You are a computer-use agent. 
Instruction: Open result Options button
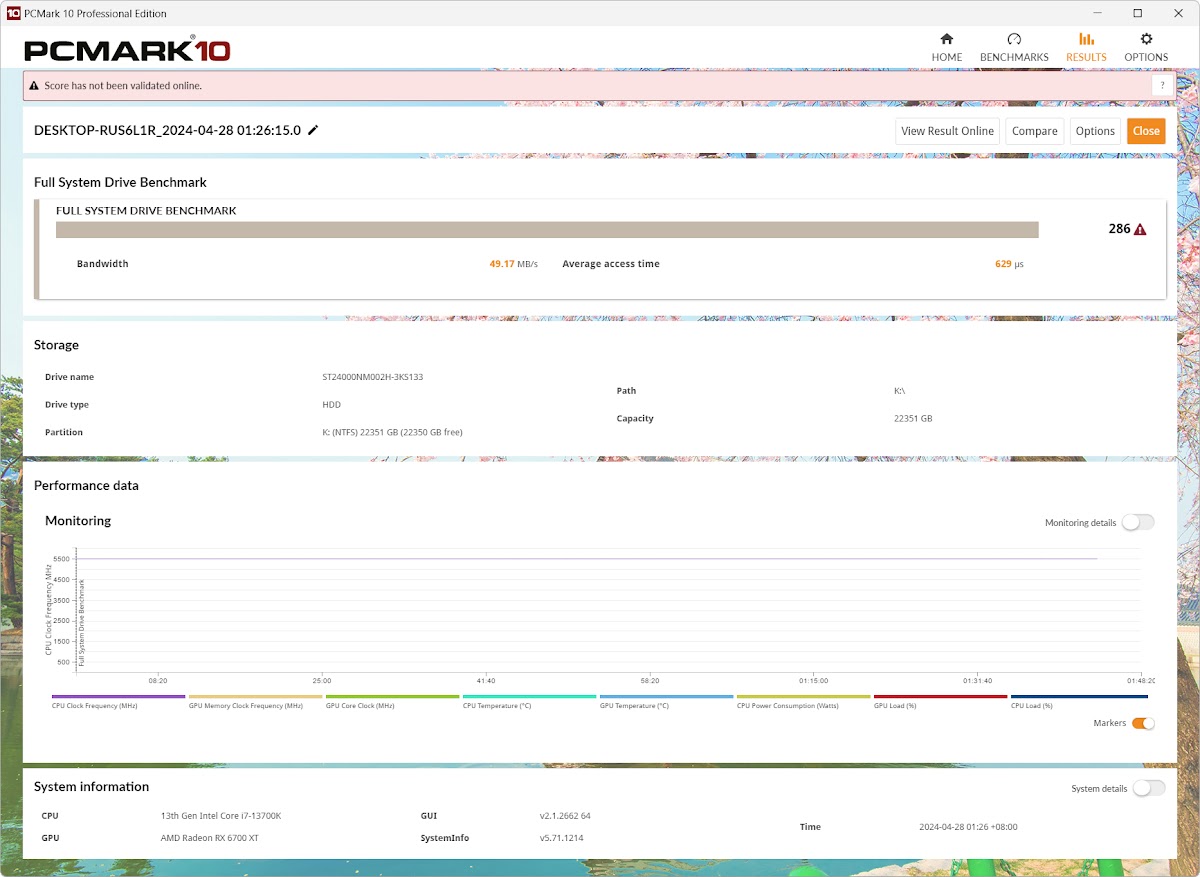pos(1095,131)
